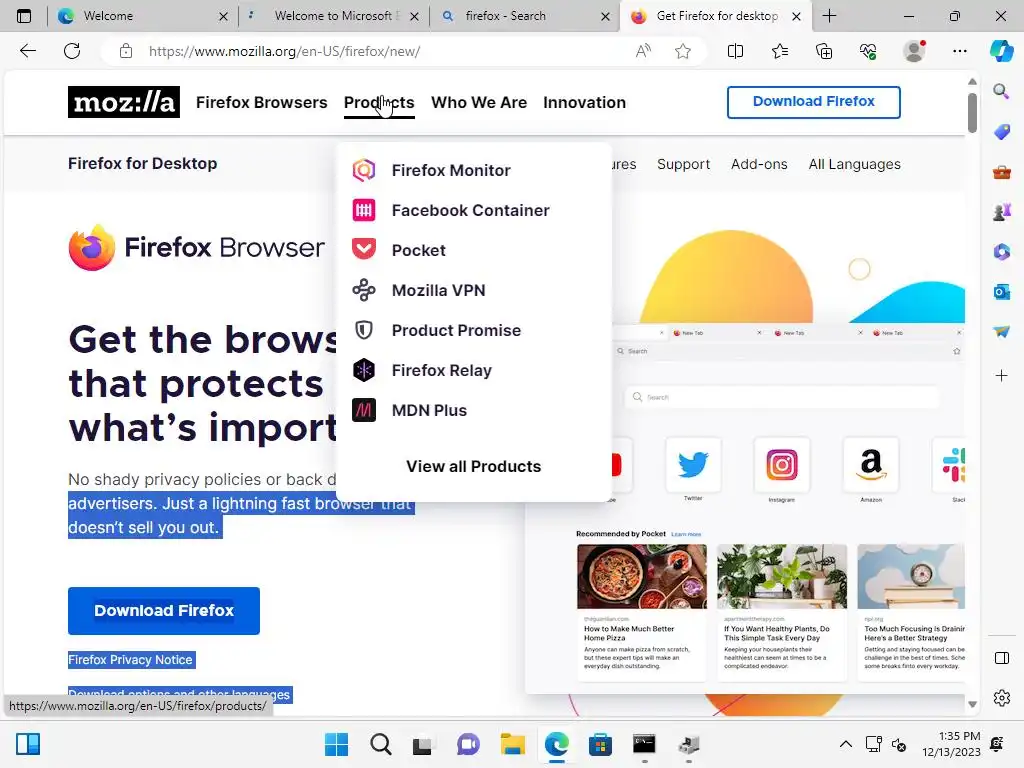Close the Get Firefox for desktop tab
This screenshot has width=1024, height=768.
click(x=796, y=16)
